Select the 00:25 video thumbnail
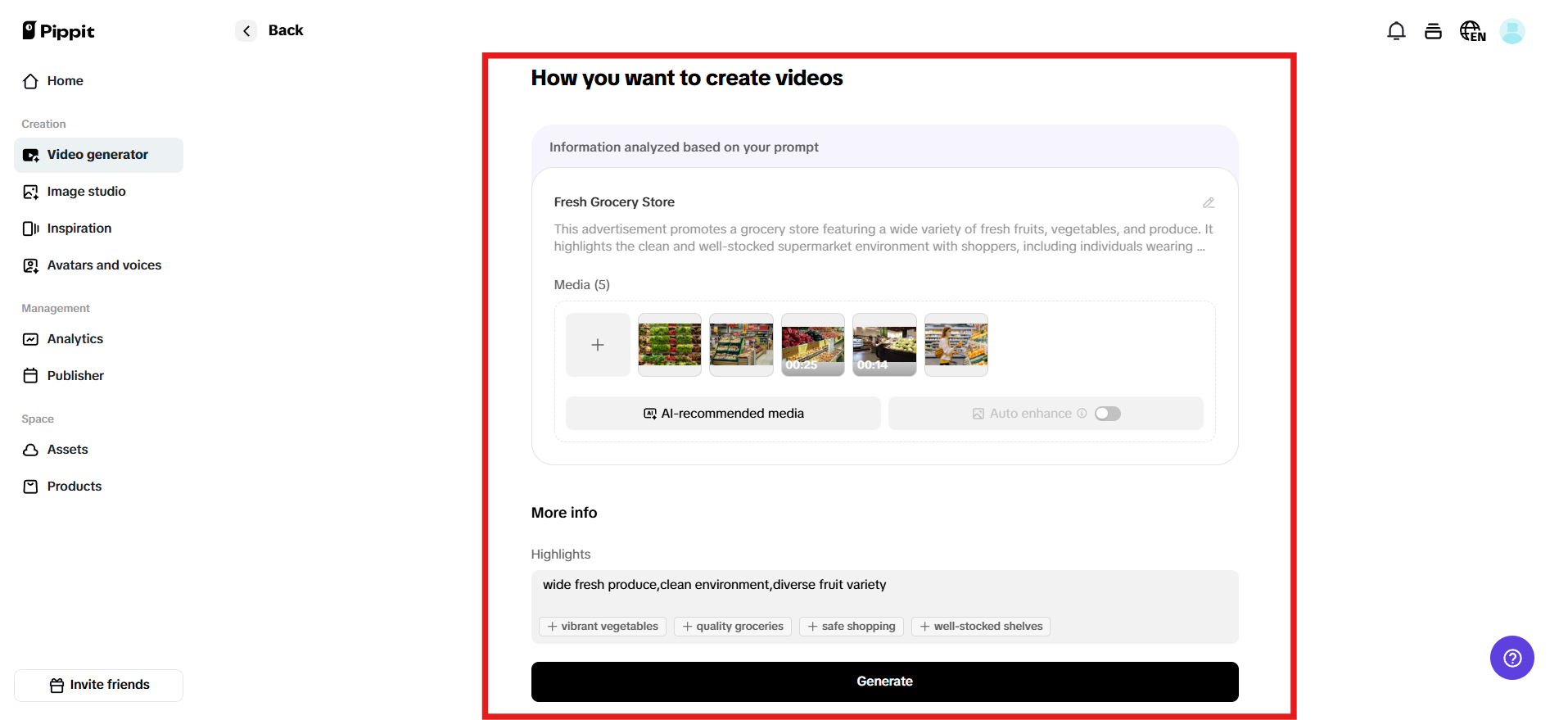Screen dimensions: 1568x720 (x=813, y=345)
